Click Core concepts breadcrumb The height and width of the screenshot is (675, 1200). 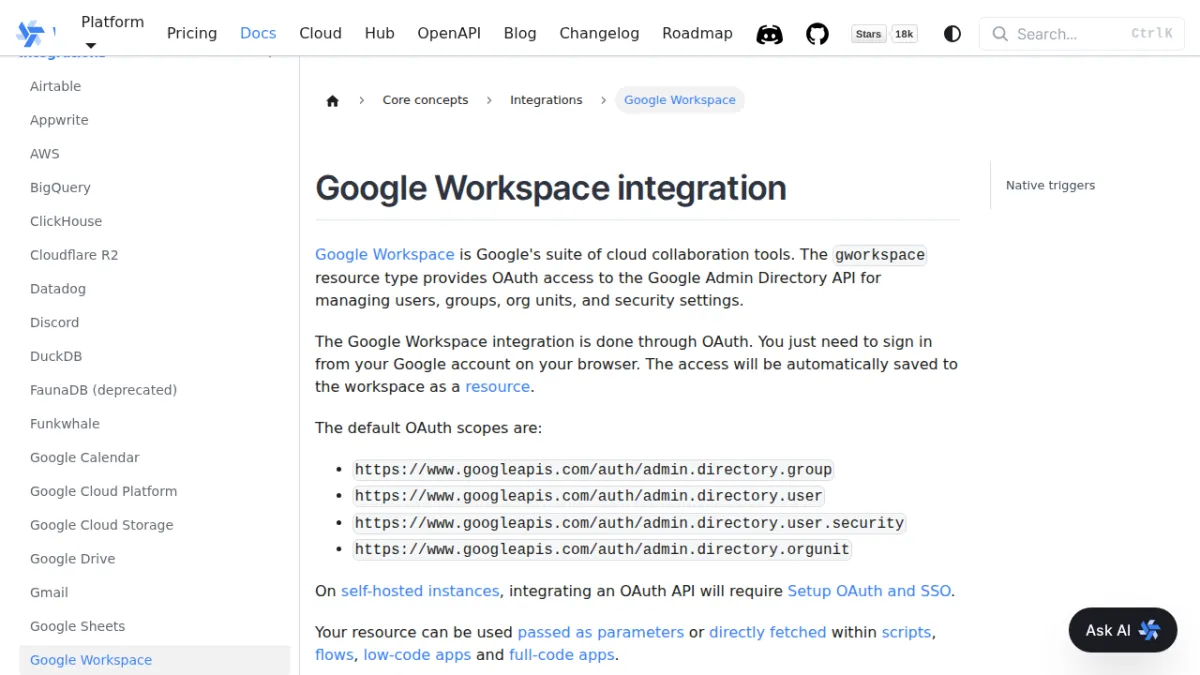click(425, 100)
